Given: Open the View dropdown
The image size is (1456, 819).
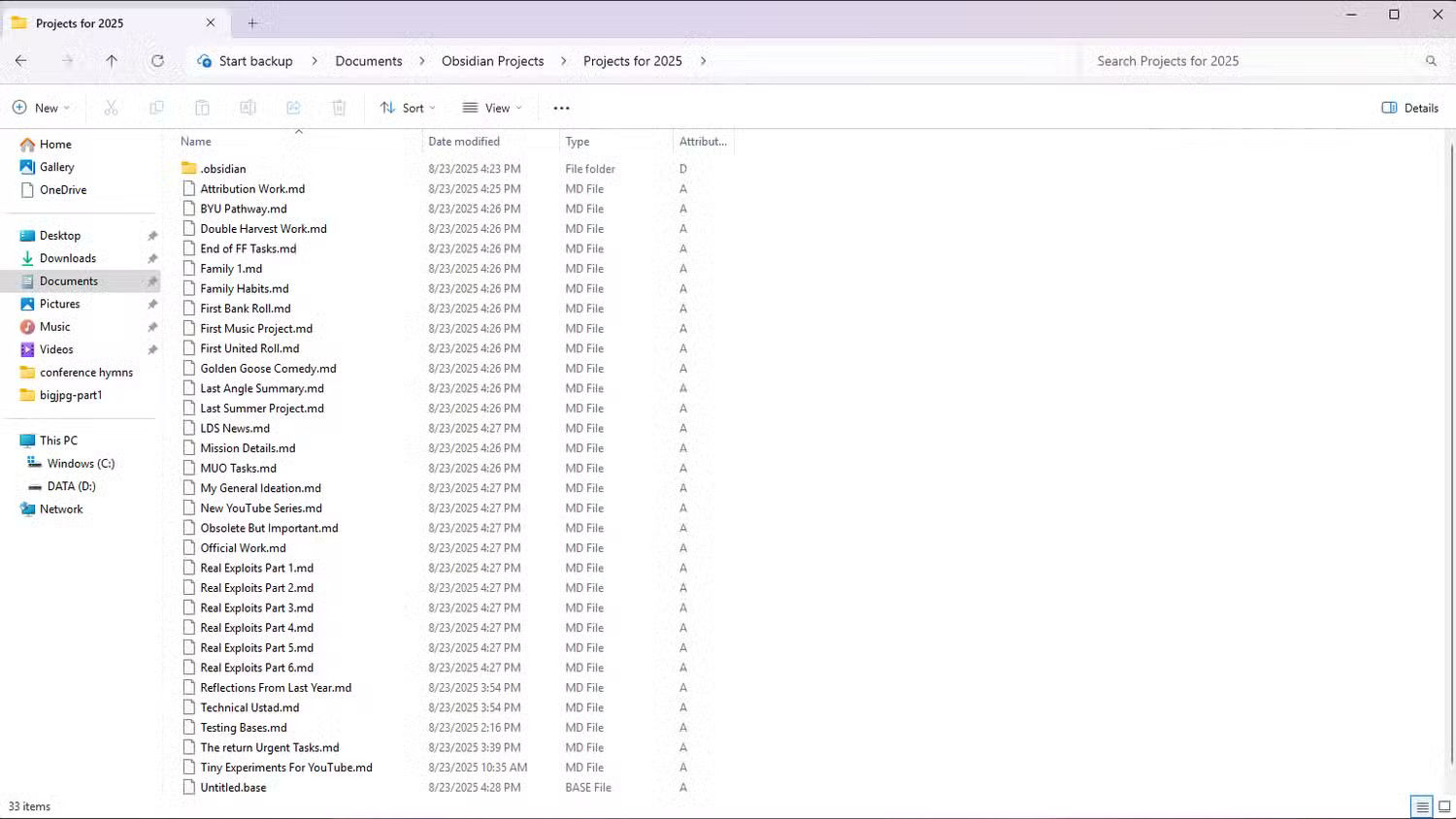Looking at the screenshot, I should (x=492, y=108).
